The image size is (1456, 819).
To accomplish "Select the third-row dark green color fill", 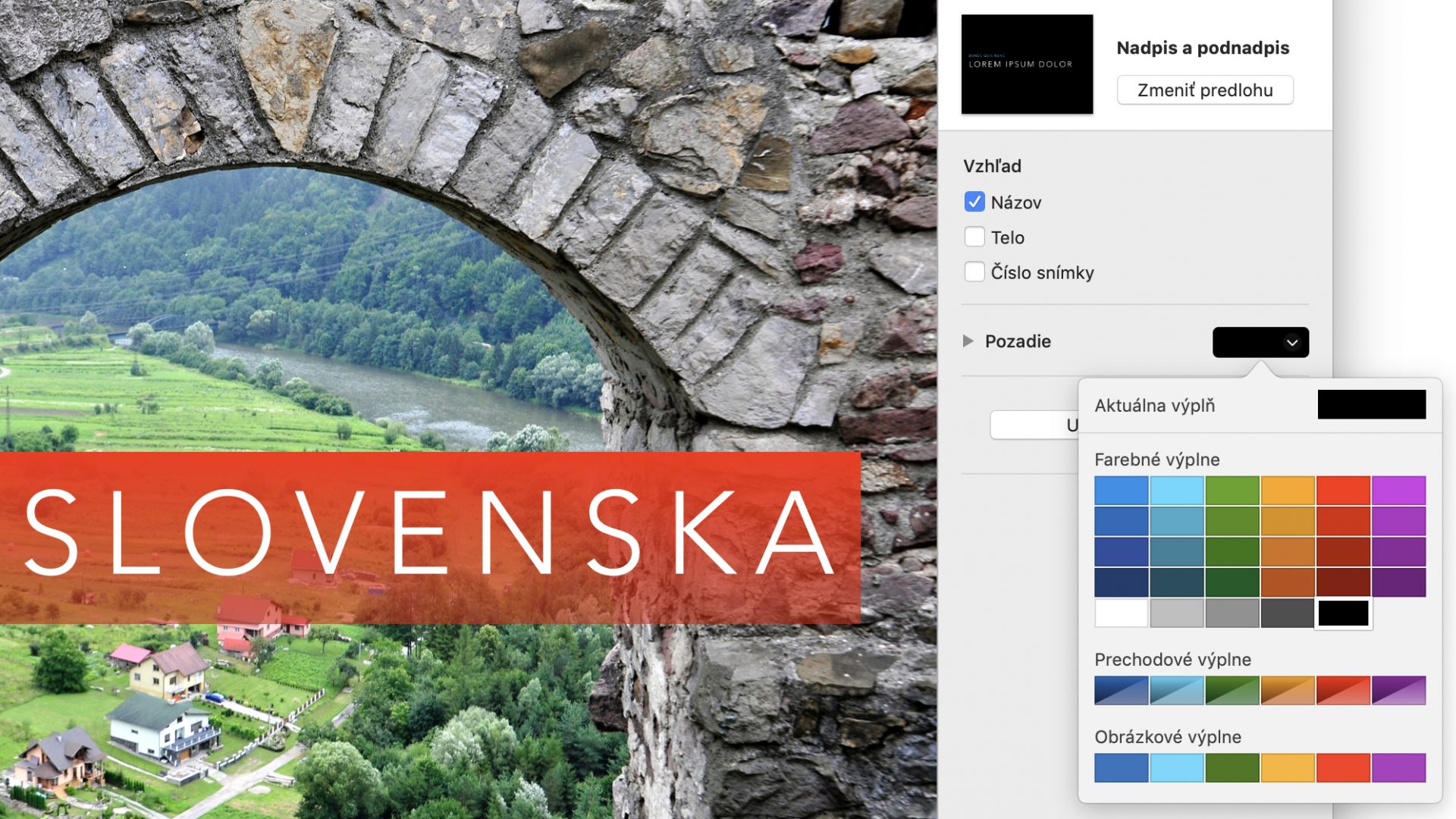I will coord(1232,552).
